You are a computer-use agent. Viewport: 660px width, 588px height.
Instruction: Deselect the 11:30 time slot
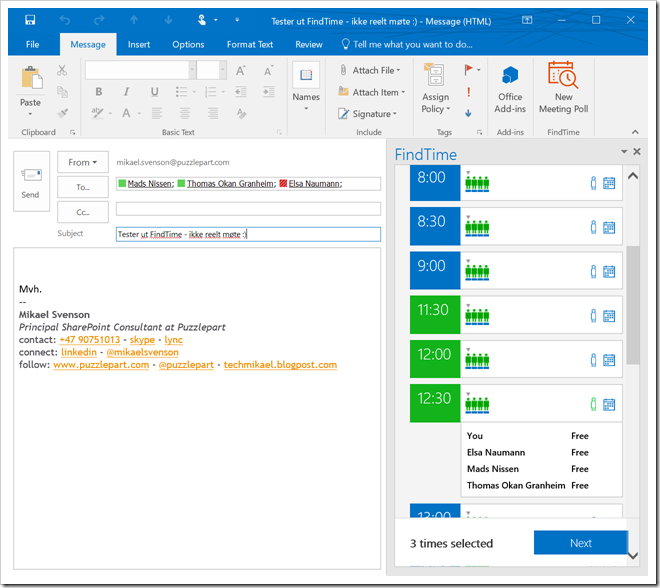pyautogui.click(x=435, y=314)
